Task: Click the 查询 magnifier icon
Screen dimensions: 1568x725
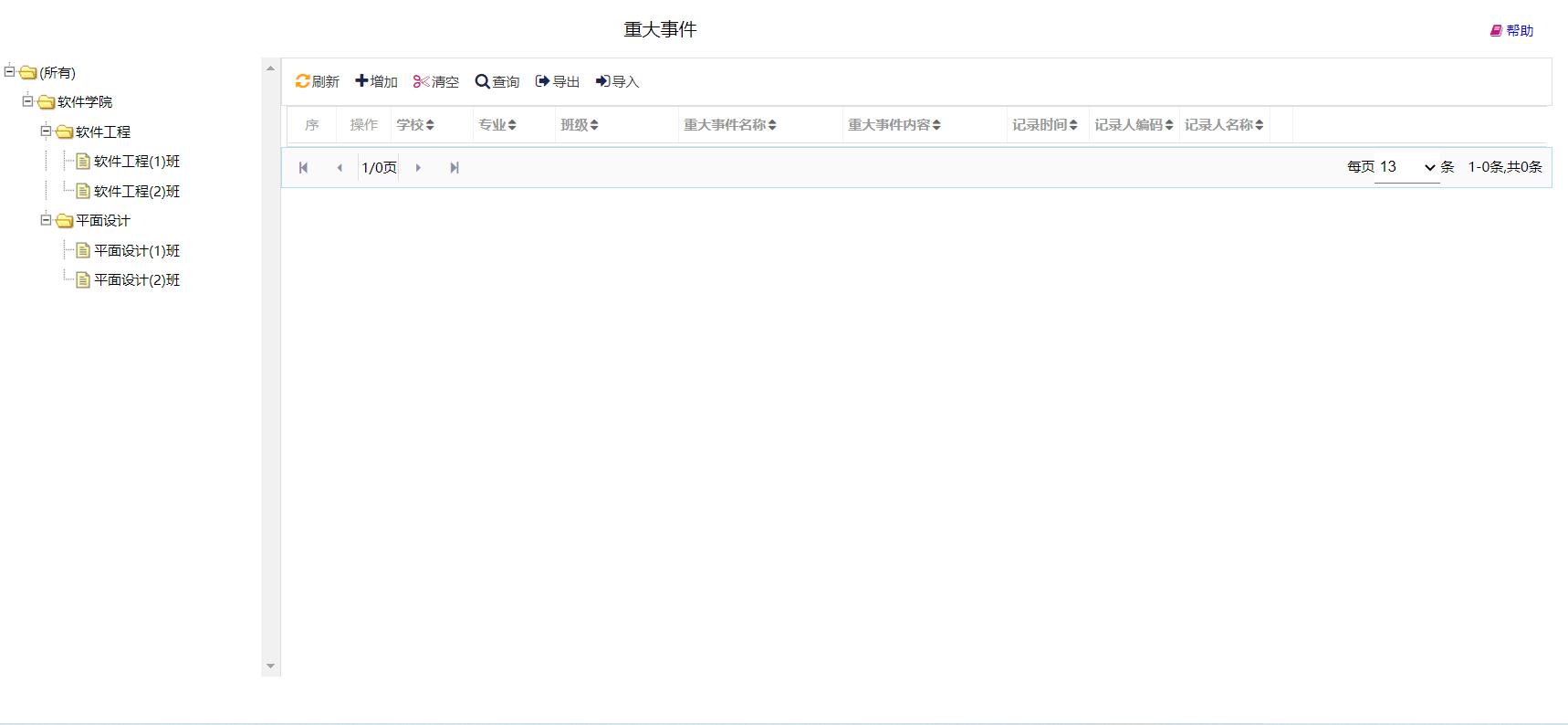Action: pos(482,81)
